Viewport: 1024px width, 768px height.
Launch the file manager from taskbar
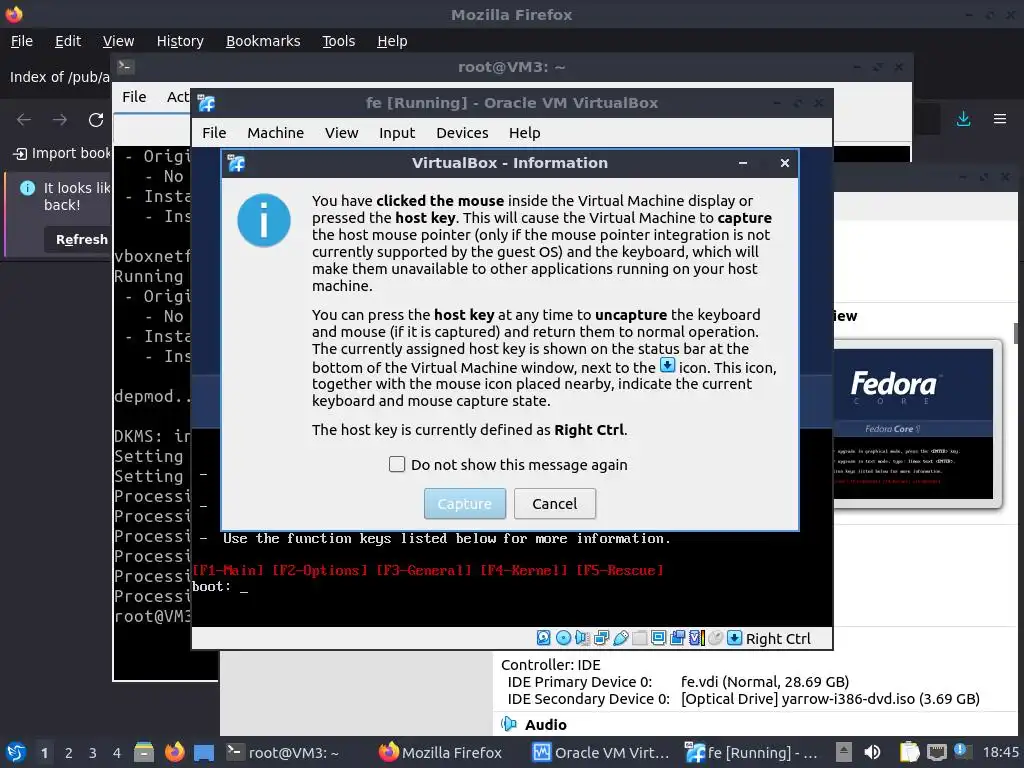pos(144,752)
